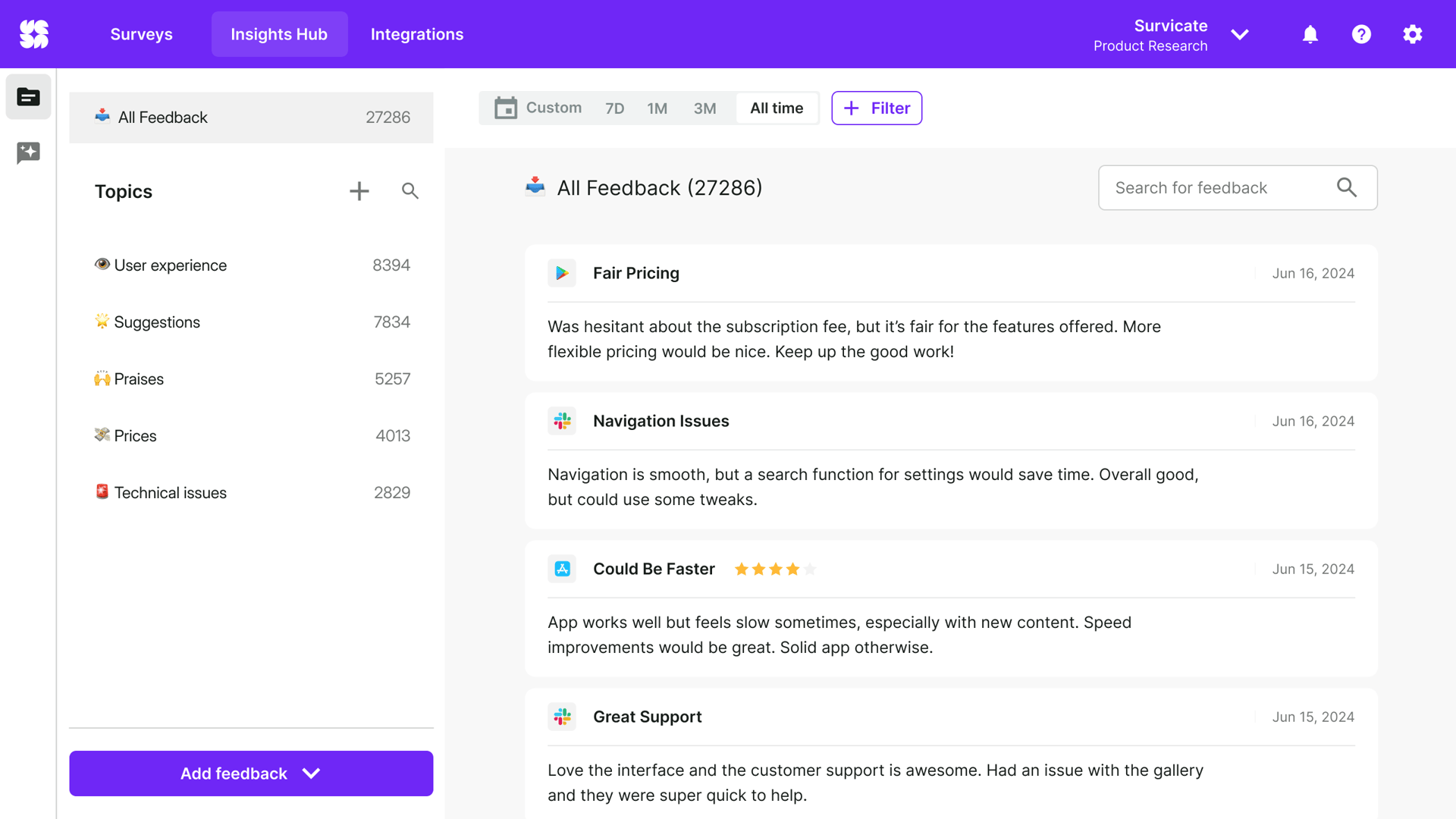The image size is (1456, 819).
Task: Switch to the All time range
Action: (x=776, y=108)
